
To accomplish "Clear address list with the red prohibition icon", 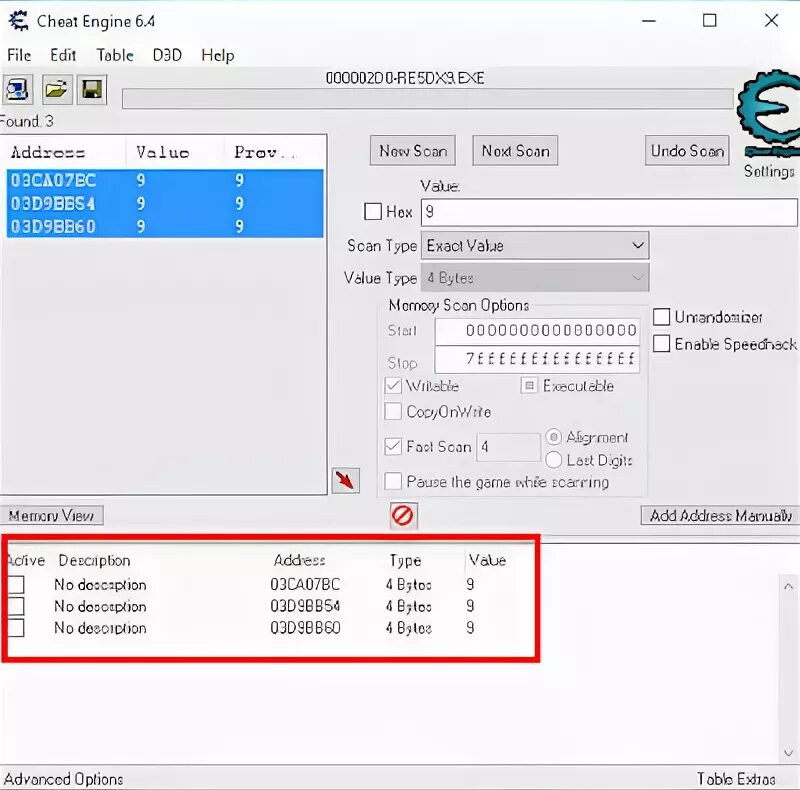I will click(x=403, y=515).
